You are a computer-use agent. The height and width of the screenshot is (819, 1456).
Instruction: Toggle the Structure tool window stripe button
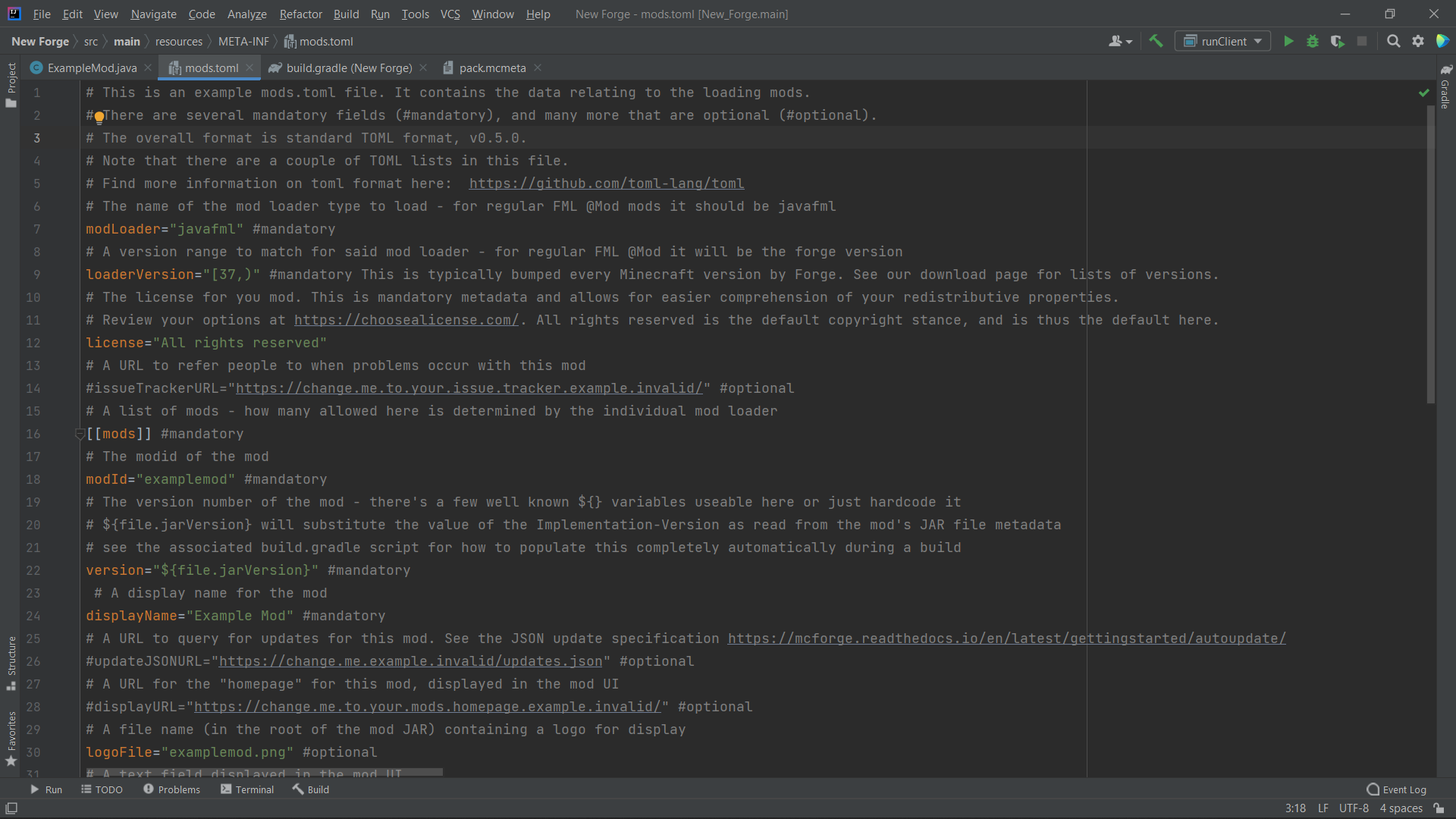click(x=11, y=662)
